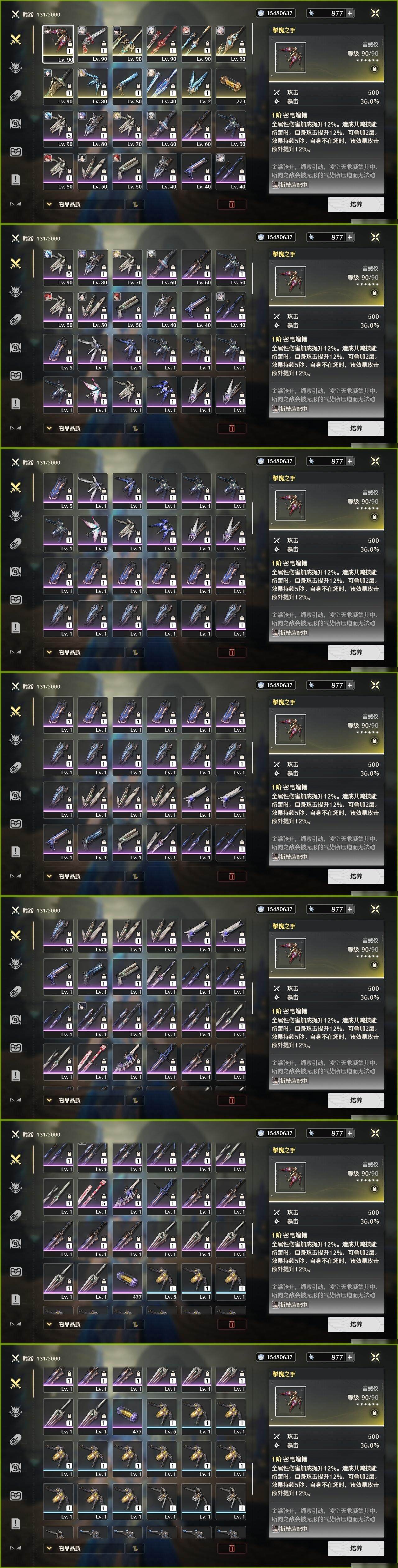
Task: Click the shell coin icon beside 15480637 in the topmost panel
Action: [261, 13]
